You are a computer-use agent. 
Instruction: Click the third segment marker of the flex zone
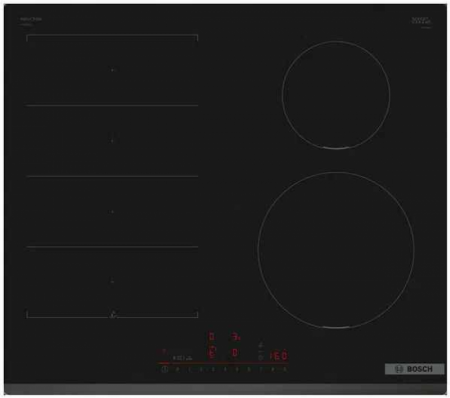click(x=112, y=212)
